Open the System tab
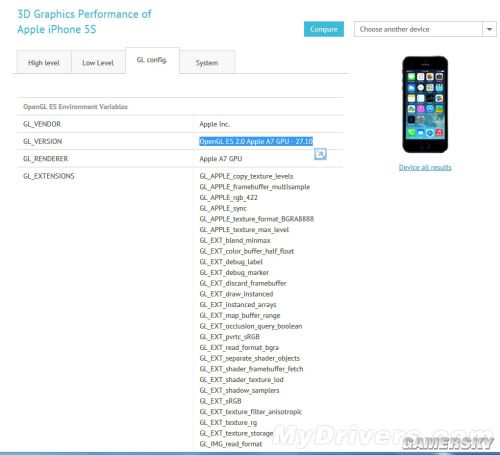This screenshot has width=500, height=455. tap(207, 63)
